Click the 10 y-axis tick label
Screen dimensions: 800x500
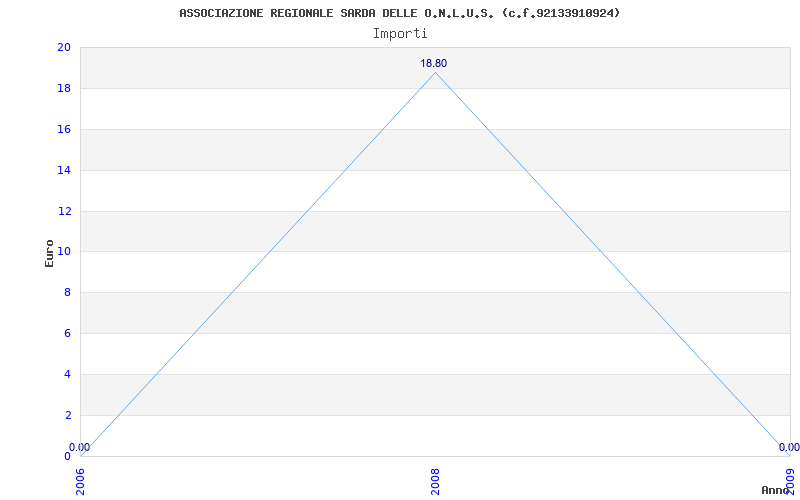click(64, 252)
